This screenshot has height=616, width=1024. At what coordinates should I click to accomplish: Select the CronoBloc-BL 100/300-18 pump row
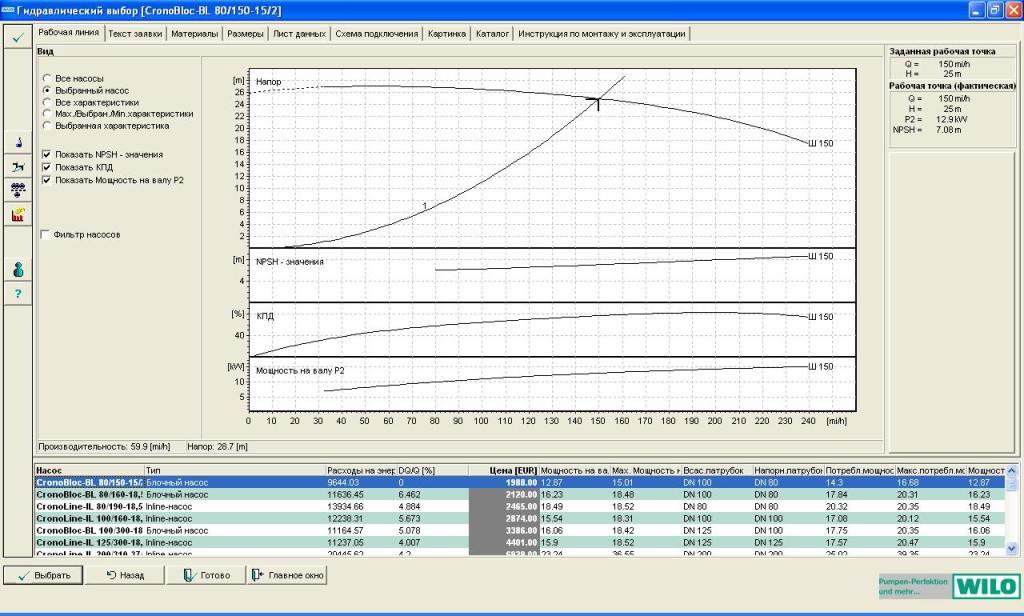(x=520, y=530)
